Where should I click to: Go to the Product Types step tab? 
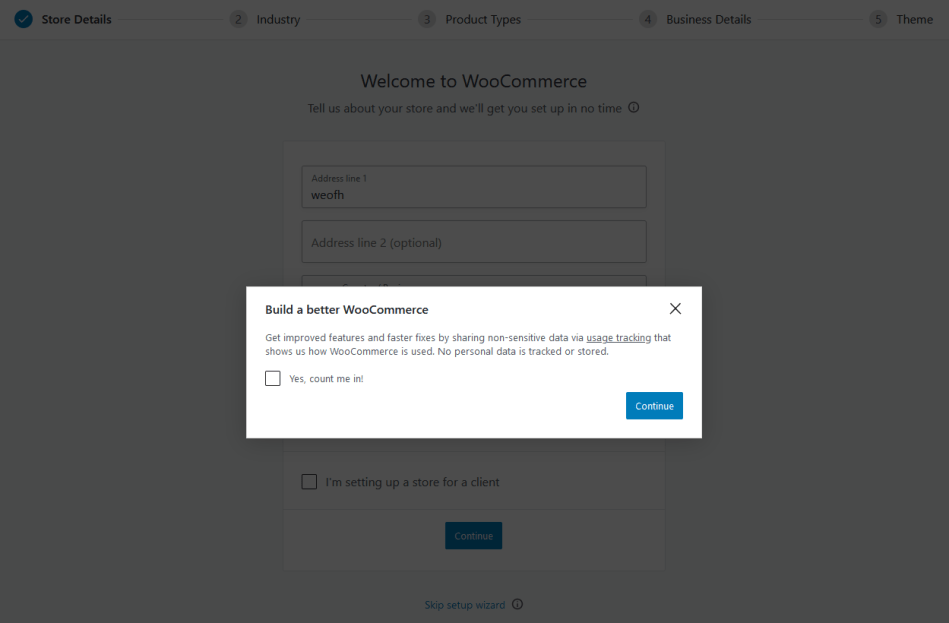click(x=483, y=19)
